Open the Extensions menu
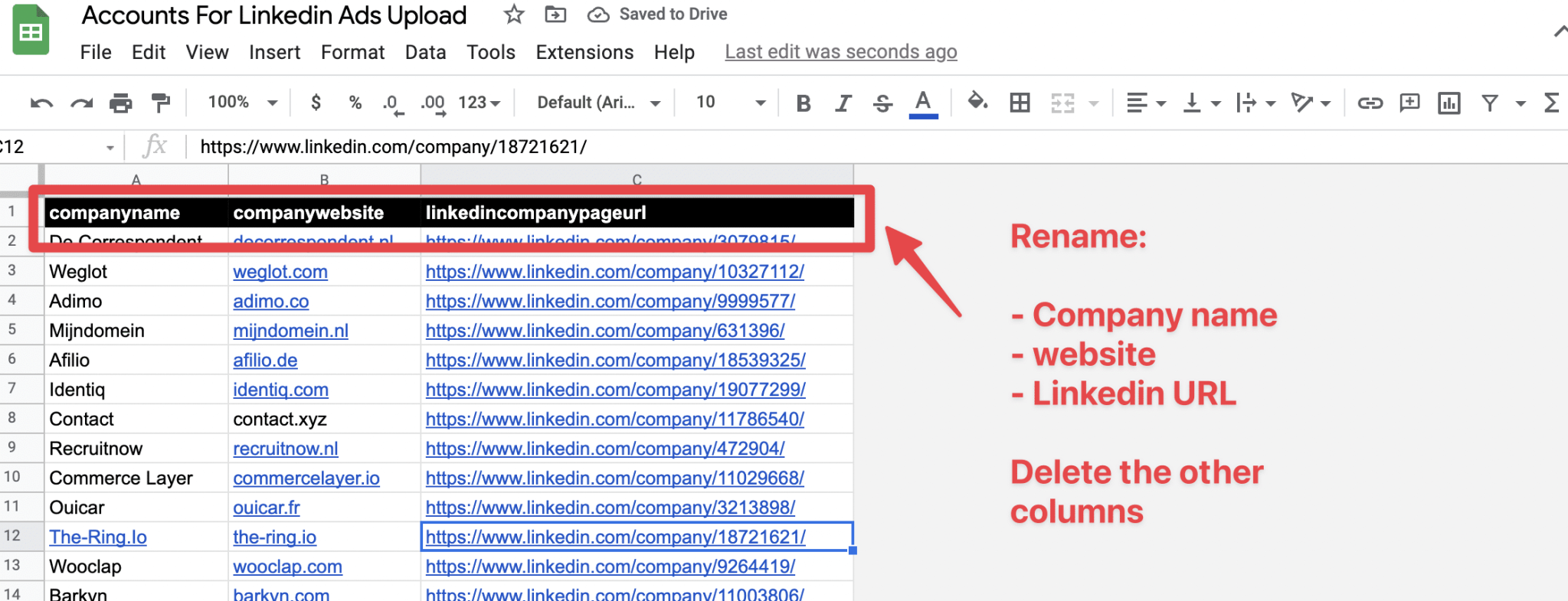Image resolution: width=1568 pixels, height=601 pixels. point(584,52)
